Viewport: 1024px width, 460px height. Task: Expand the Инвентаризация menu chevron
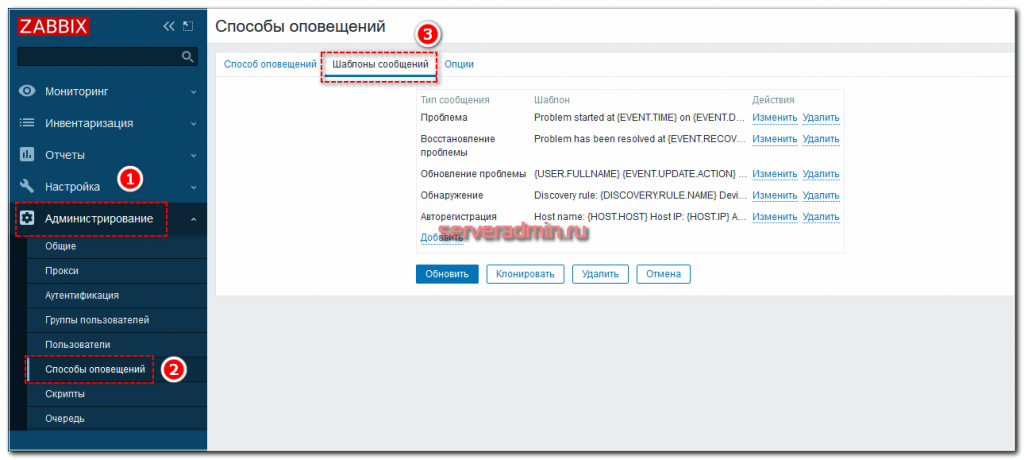coord(193,123)
